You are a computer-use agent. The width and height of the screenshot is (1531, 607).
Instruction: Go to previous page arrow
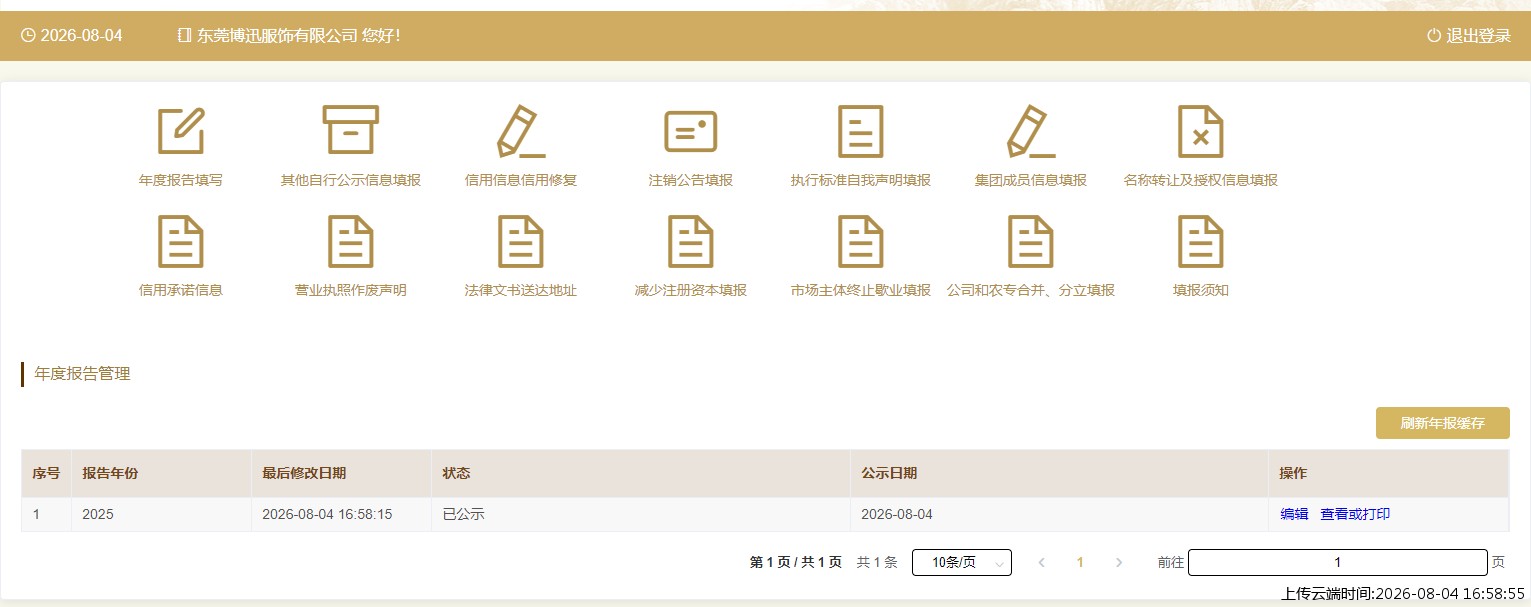point(1042,563)
